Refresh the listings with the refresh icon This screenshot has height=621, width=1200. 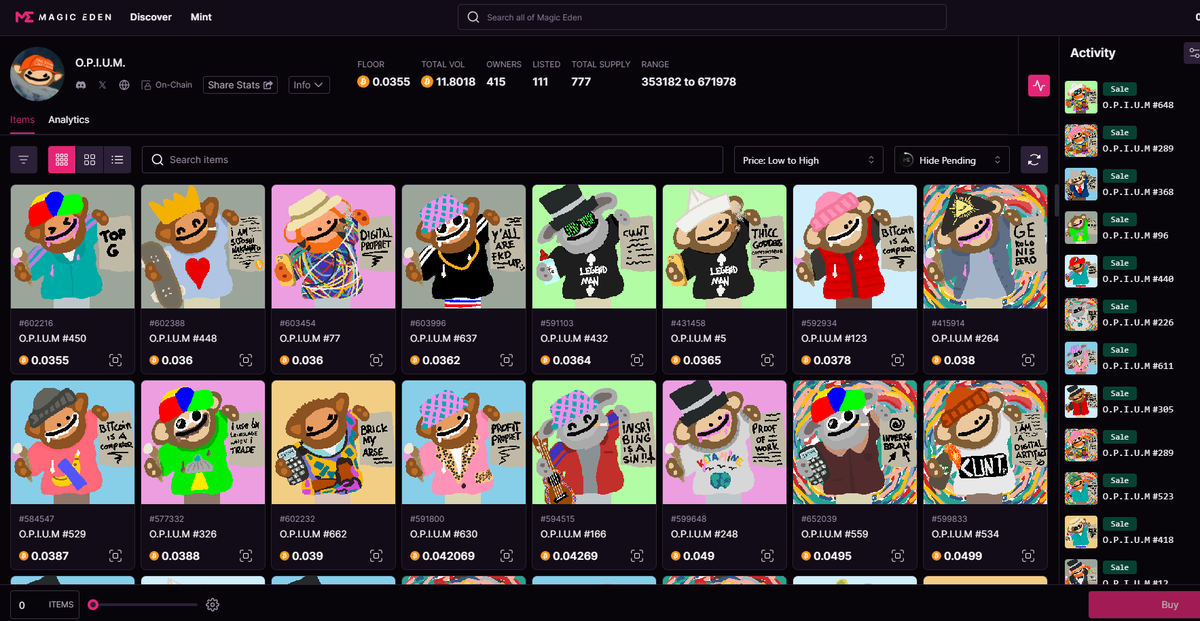tap(1034, 159)
